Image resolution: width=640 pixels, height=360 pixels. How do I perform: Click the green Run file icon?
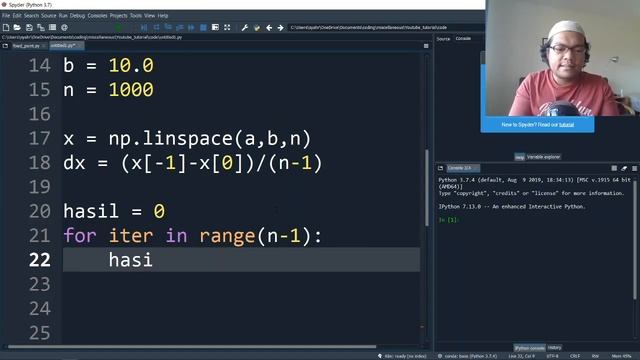pyautogui.click(x=118, y=27)
